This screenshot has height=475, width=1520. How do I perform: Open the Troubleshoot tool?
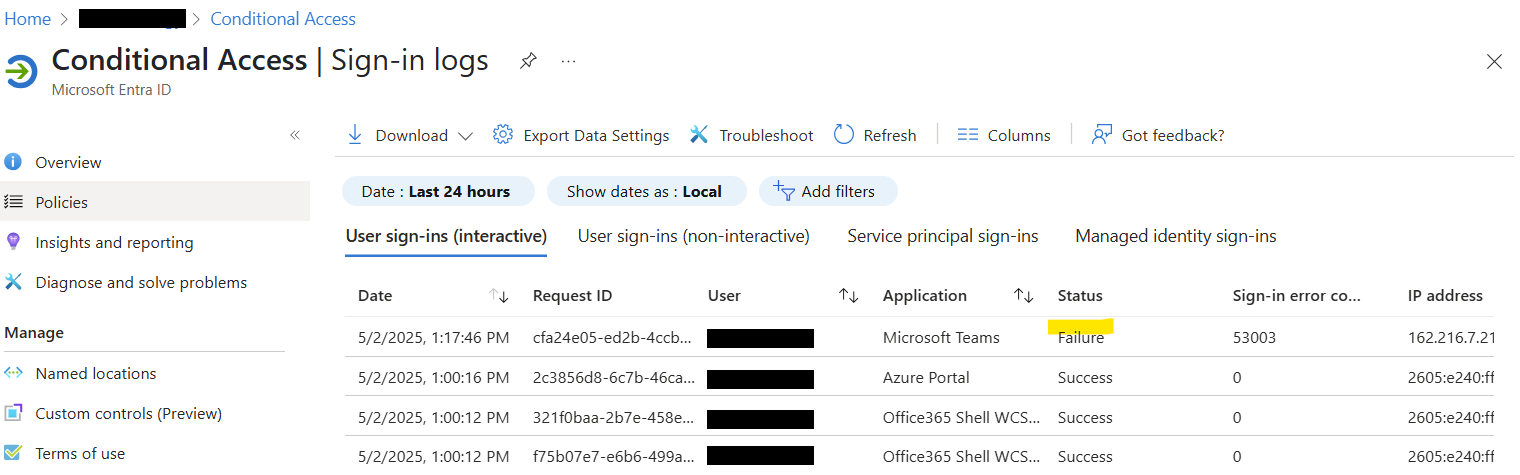751,135
